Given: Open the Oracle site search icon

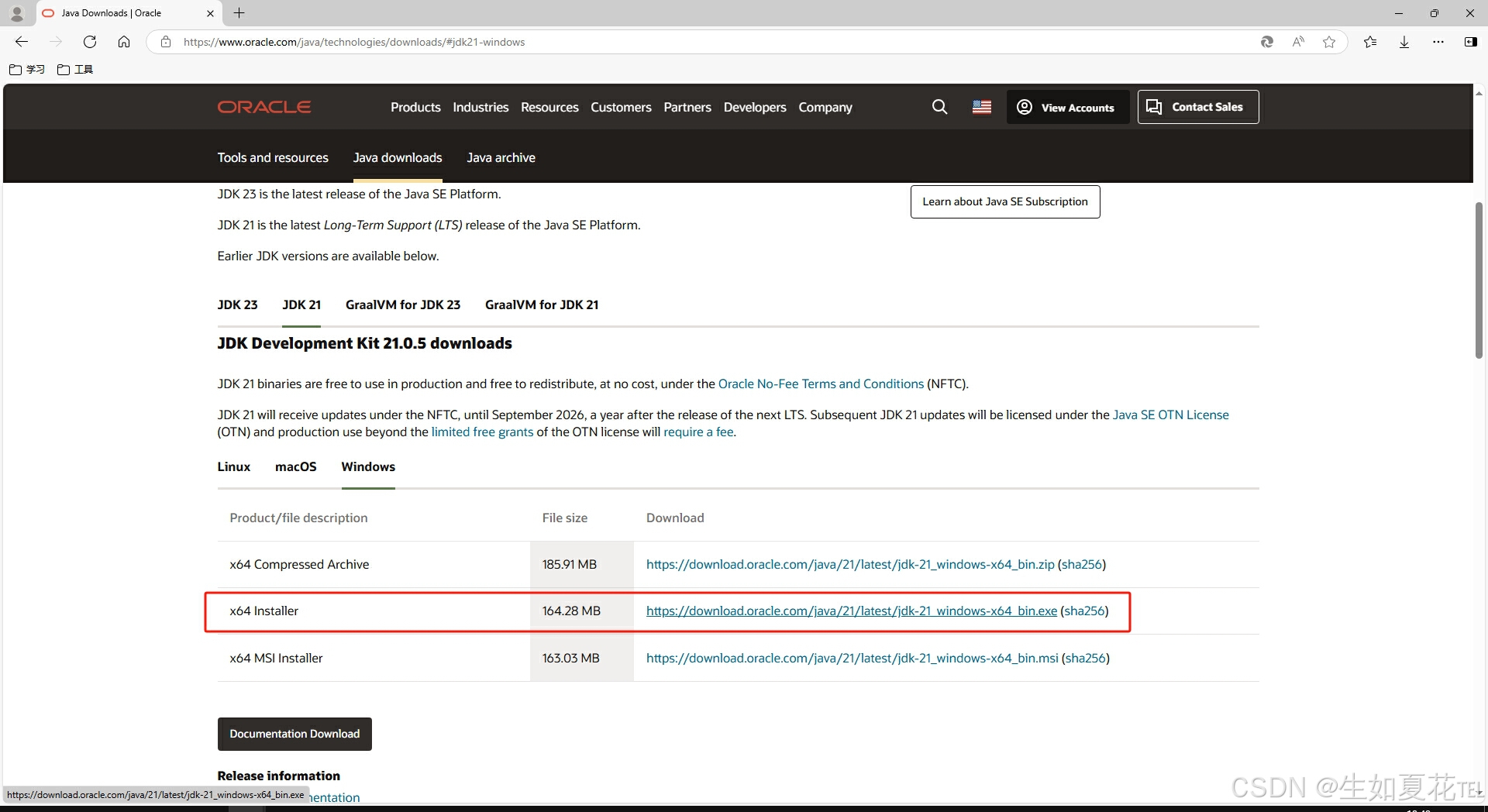Looking at the screenshot, I should [x=939, y=107].
